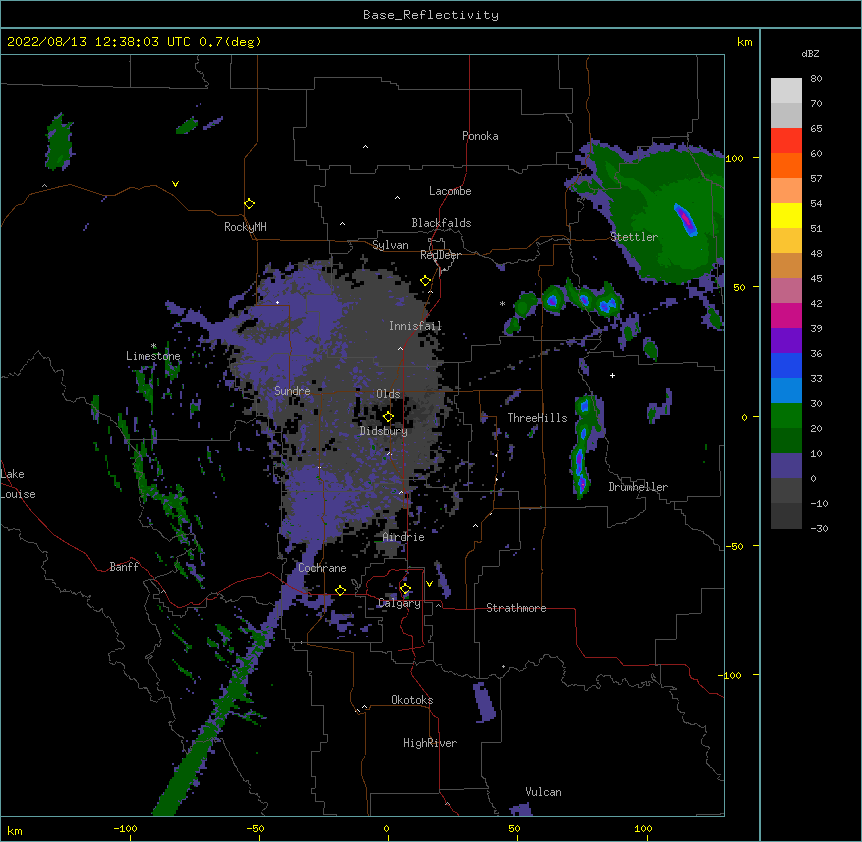Click the yellow diamond marker between Olds and Didsbury
This screenshot has height=842, width=862.
pos(388,417)
